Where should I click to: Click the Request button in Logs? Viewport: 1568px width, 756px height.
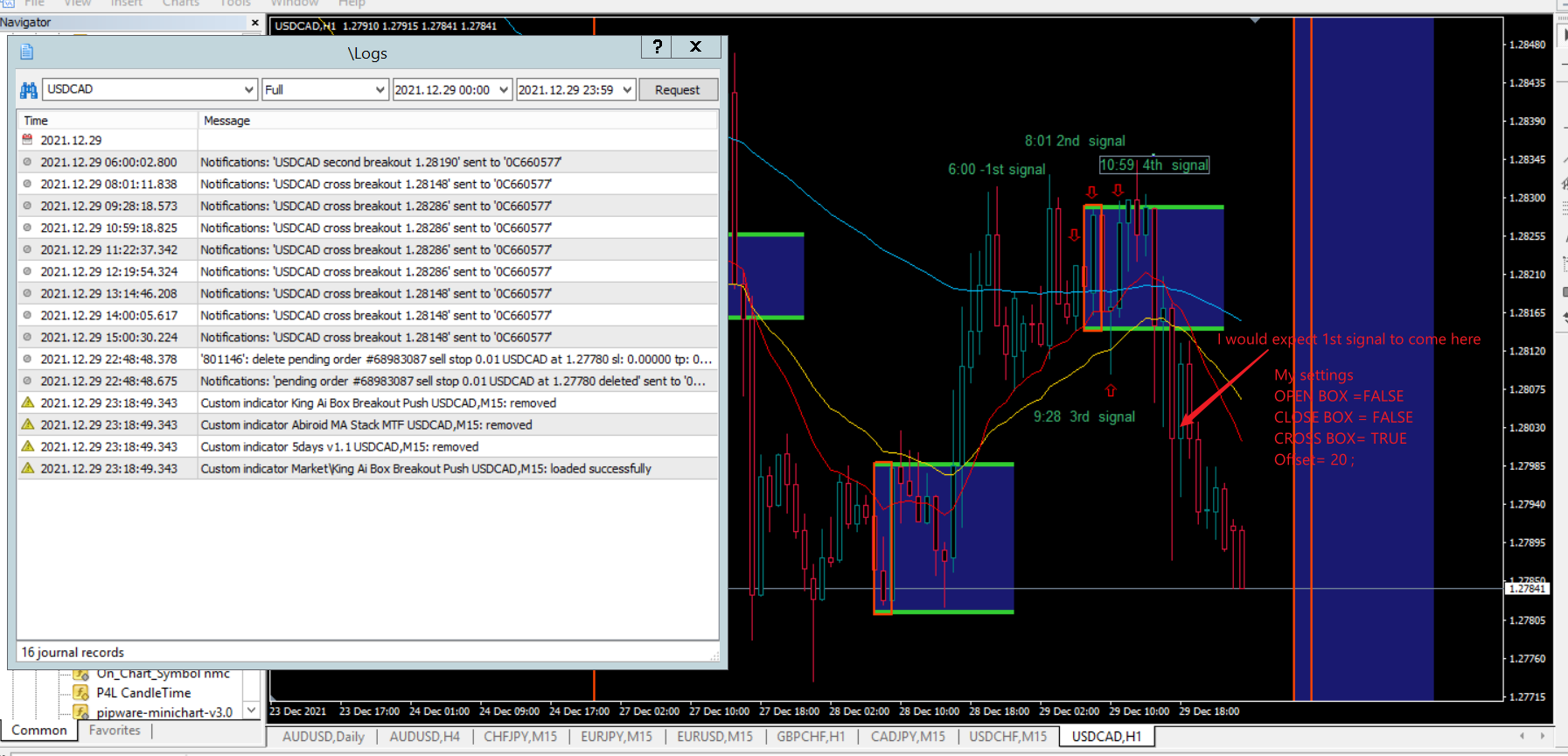678,89
